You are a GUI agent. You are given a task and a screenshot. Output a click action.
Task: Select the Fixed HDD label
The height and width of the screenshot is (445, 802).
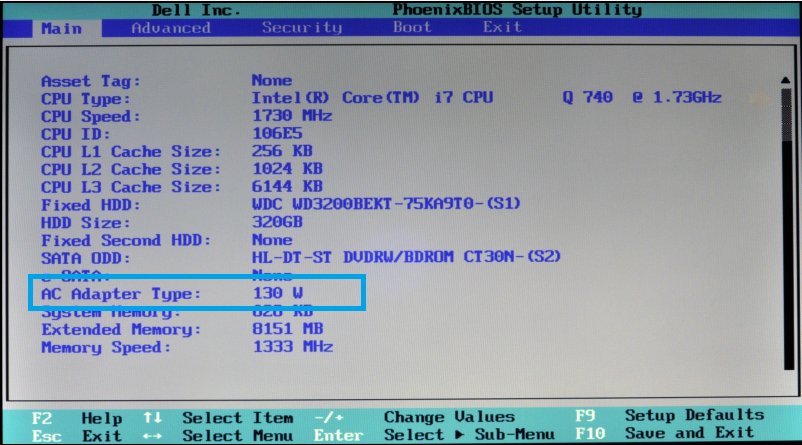[91, 205]
